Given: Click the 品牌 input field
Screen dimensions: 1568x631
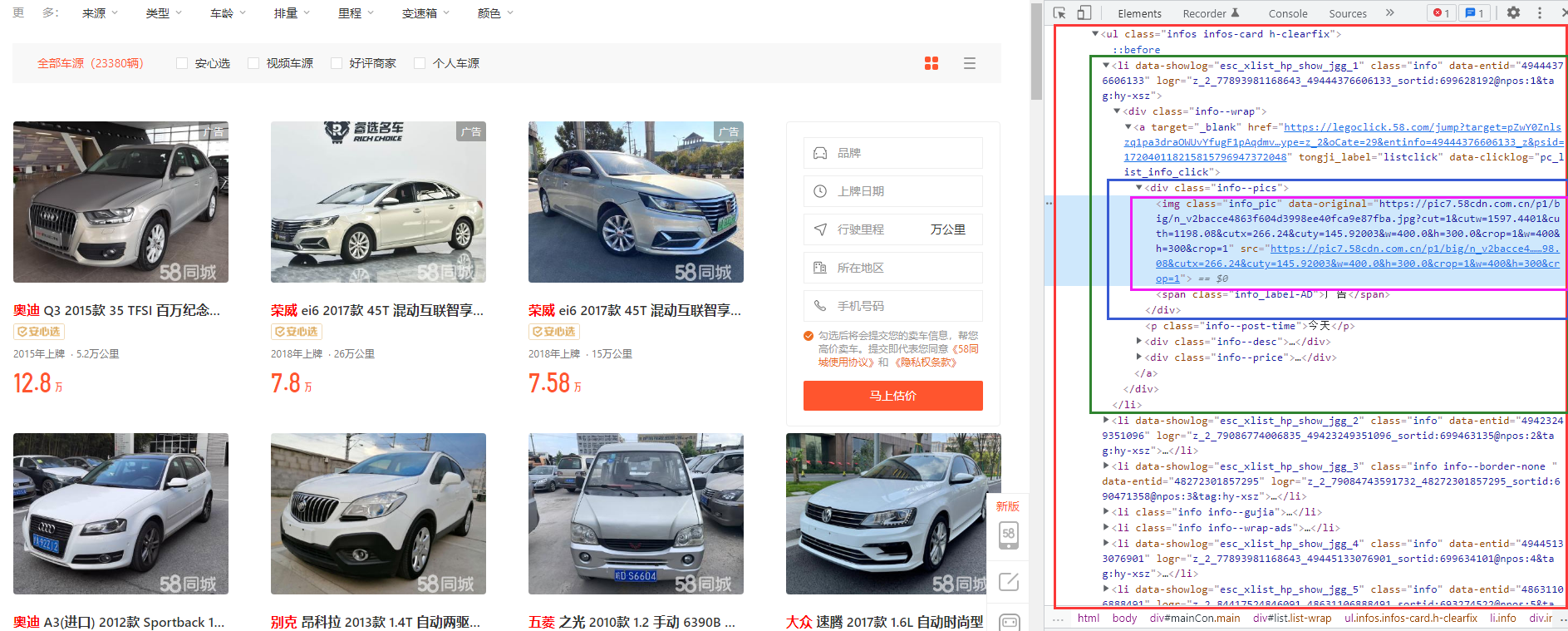Looking at the screenshot, I should [893, 153].
